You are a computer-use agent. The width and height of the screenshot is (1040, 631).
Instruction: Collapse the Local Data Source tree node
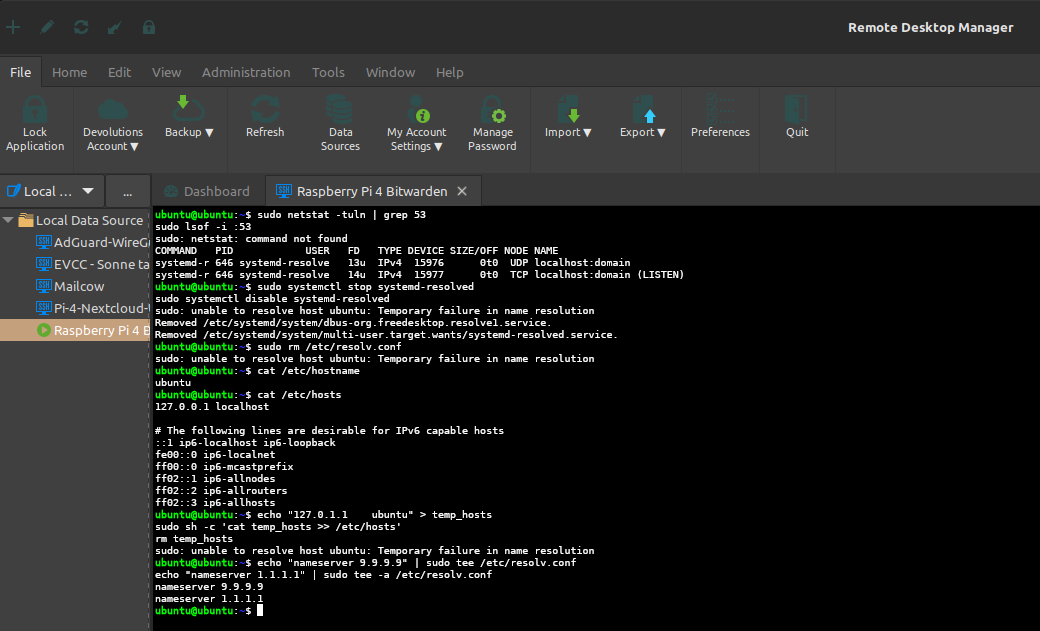pos(9,220)
